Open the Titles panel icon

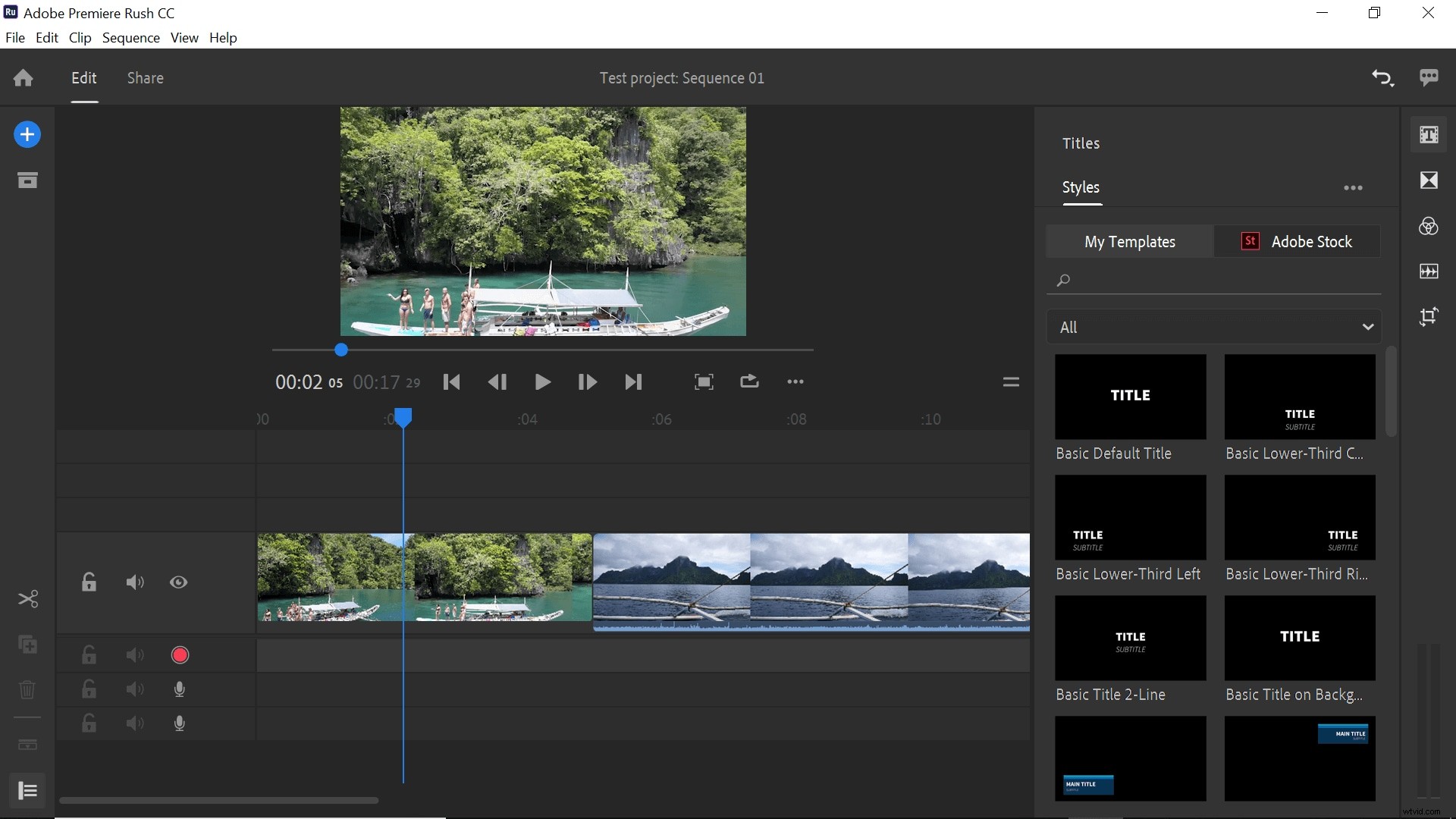(1429, 134)
